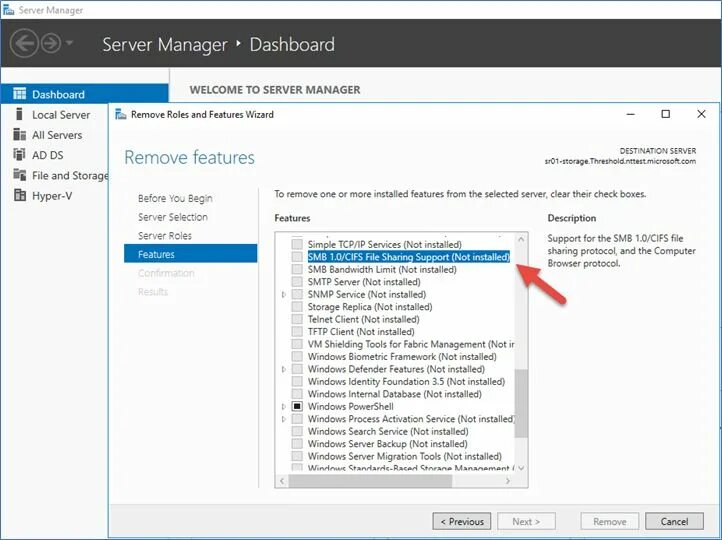Viewport: 722px width, 540px height.
Task: Click the features list scroll-up arrow
Action: pyautogui.click(x=521, y=239)
